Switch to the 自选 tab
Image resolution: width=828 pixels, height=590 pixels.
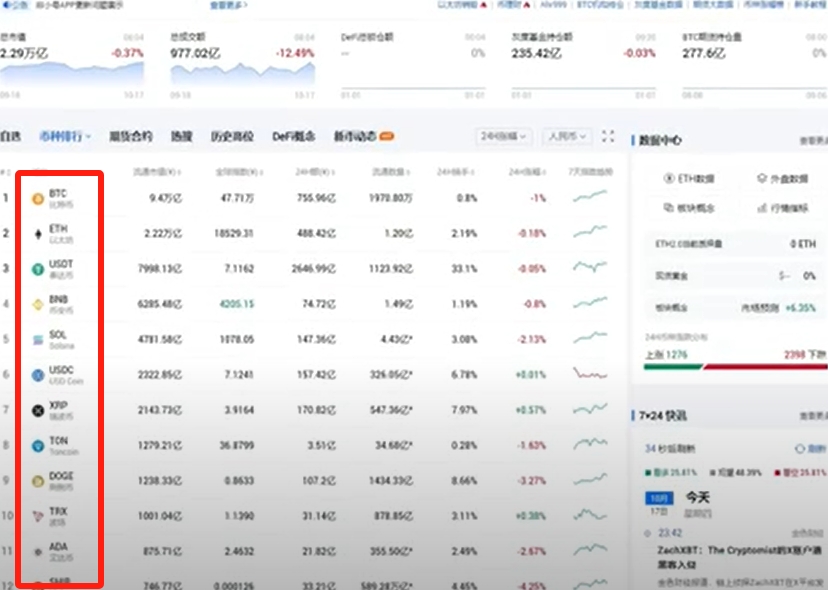tap(11, 136)
